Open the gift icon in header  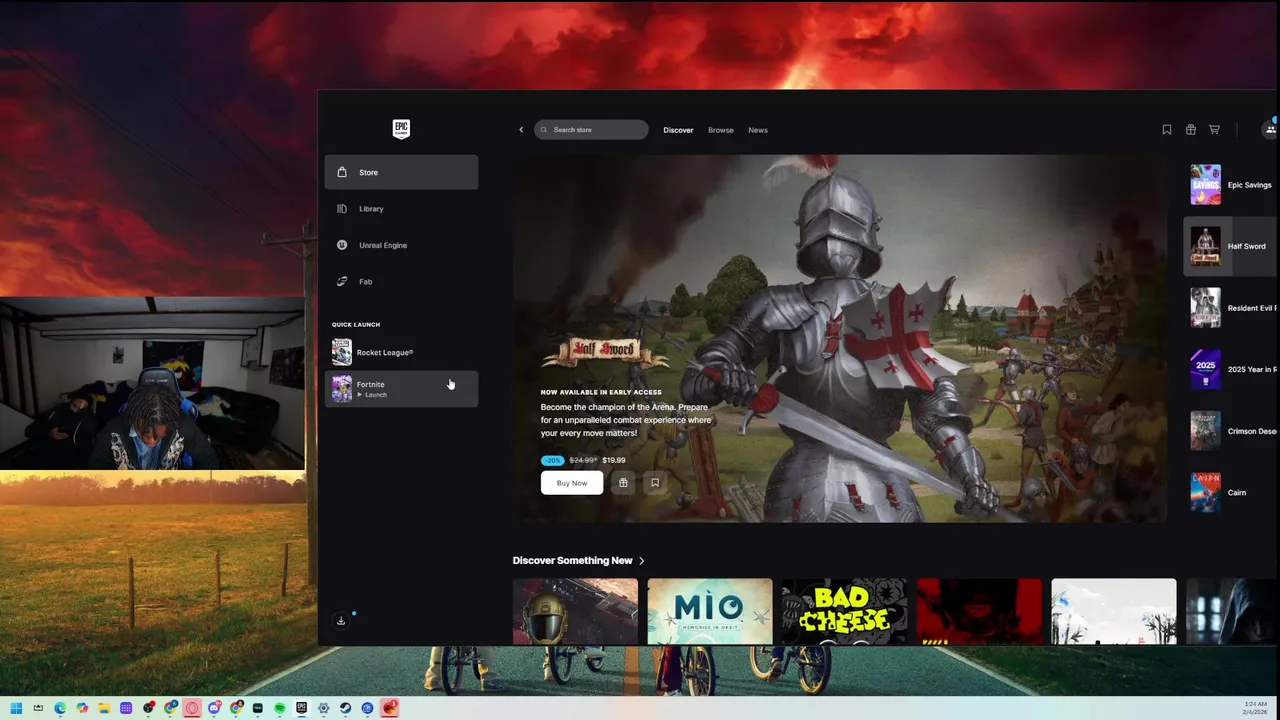[x=1191, y=130]
